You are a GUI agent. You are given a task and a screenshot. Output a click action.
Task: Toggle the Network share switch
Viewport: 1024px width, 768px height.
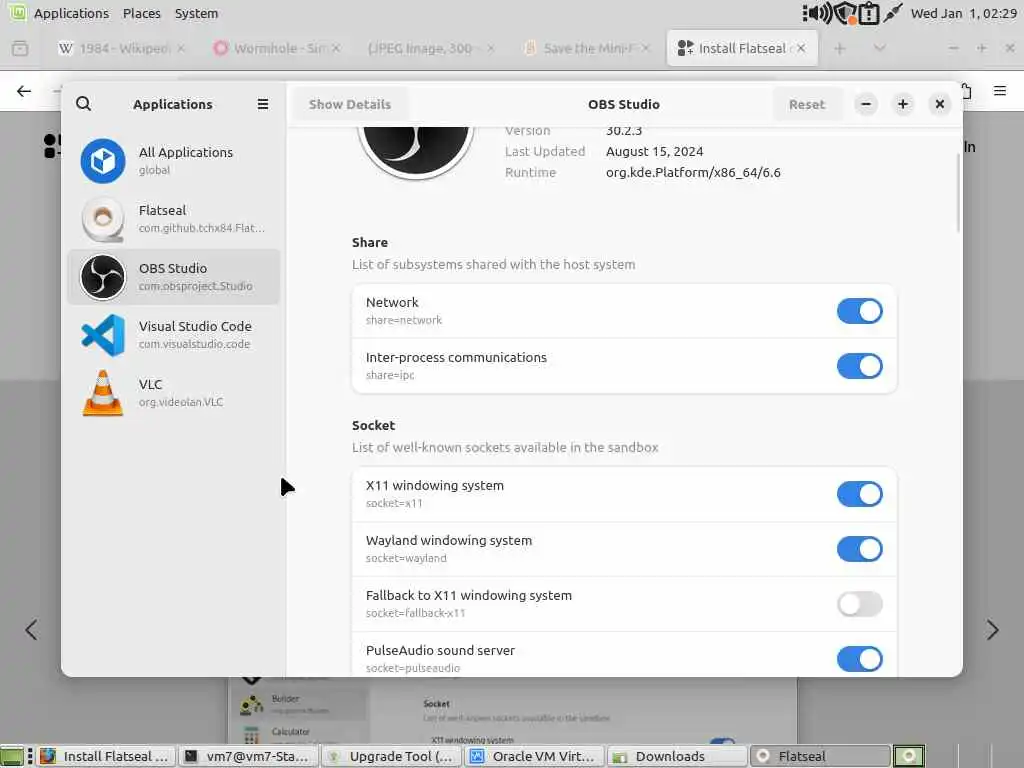point(859,311)
